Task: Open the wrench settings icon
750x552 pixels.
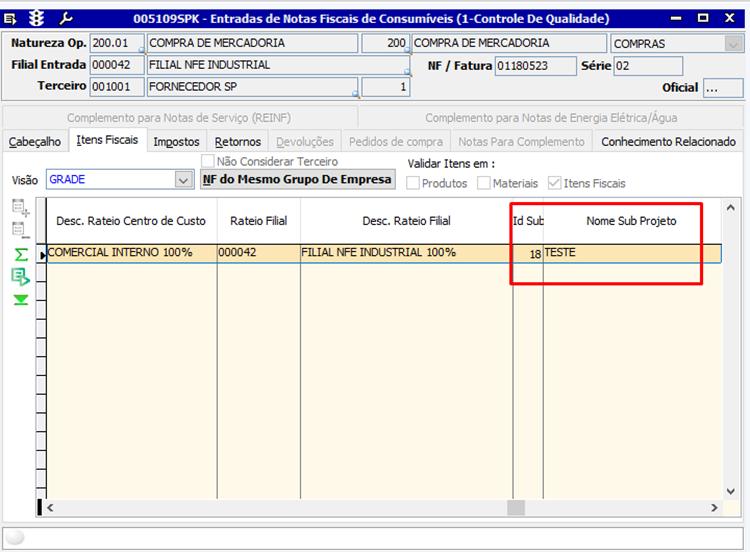Action: coord(66,19)
